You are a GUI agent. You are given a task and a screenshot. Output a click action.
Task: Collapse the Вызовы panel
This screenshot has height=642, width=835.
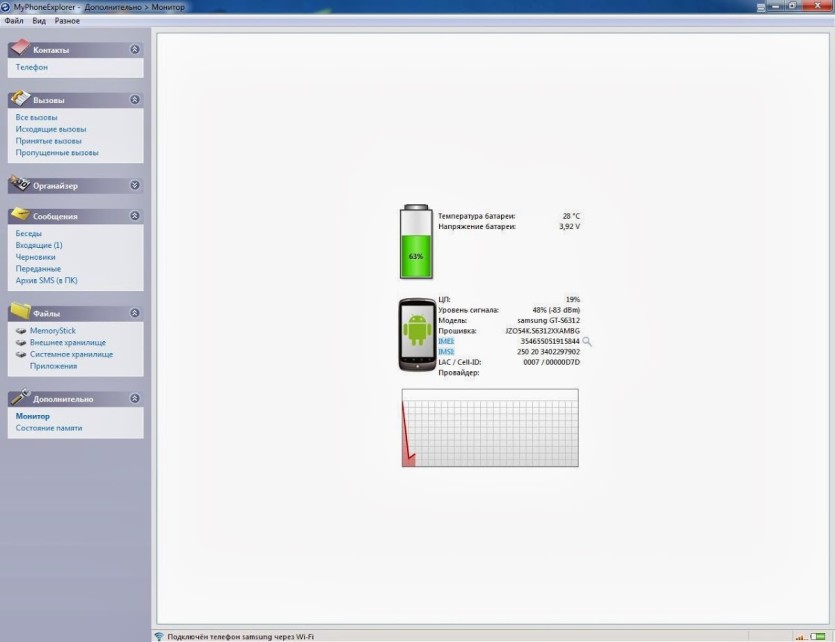click(x=135, y=100)
